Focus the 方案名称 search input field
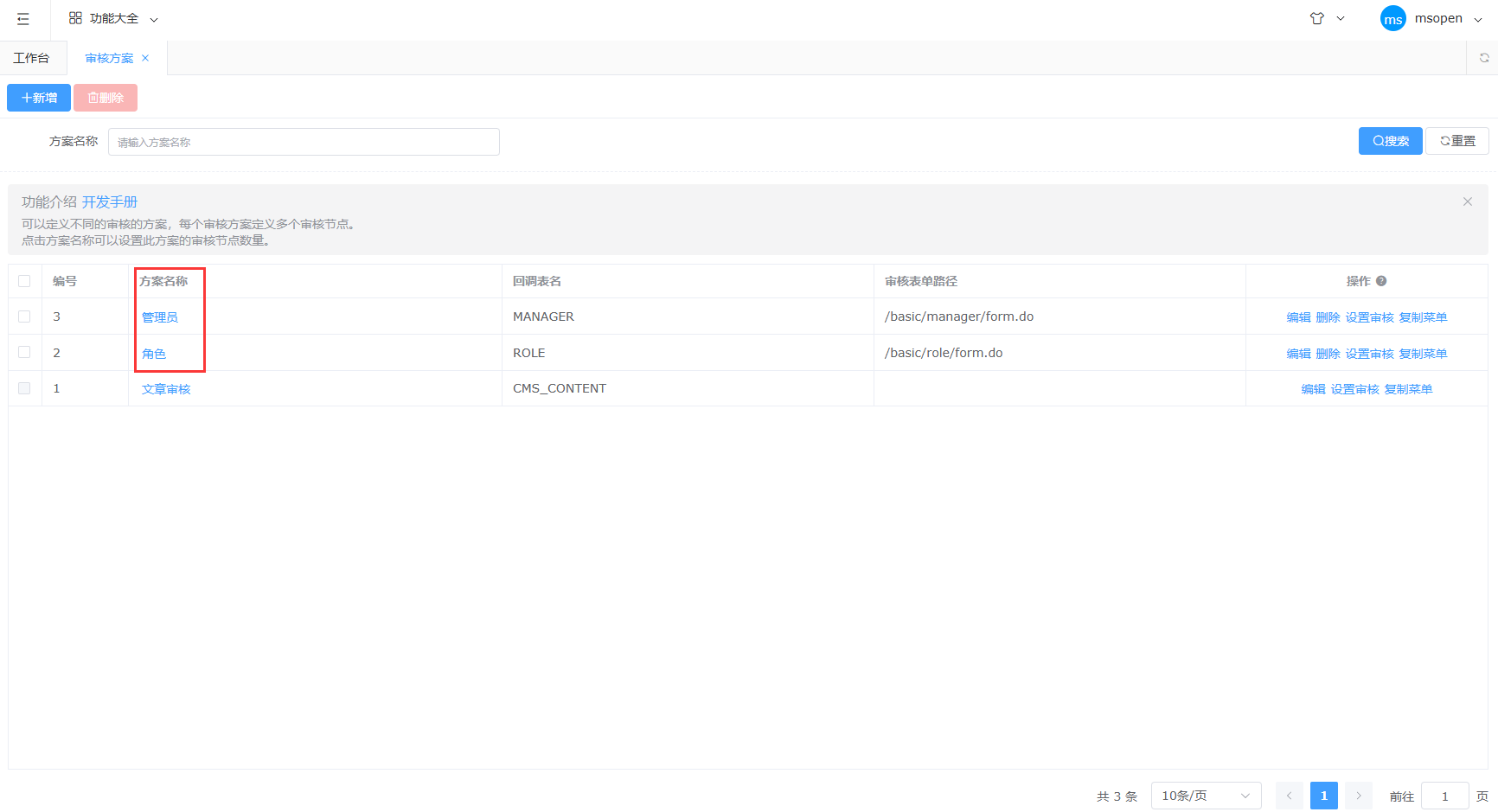The width and height of the screenshot is (1498, 812). point(303,142)
